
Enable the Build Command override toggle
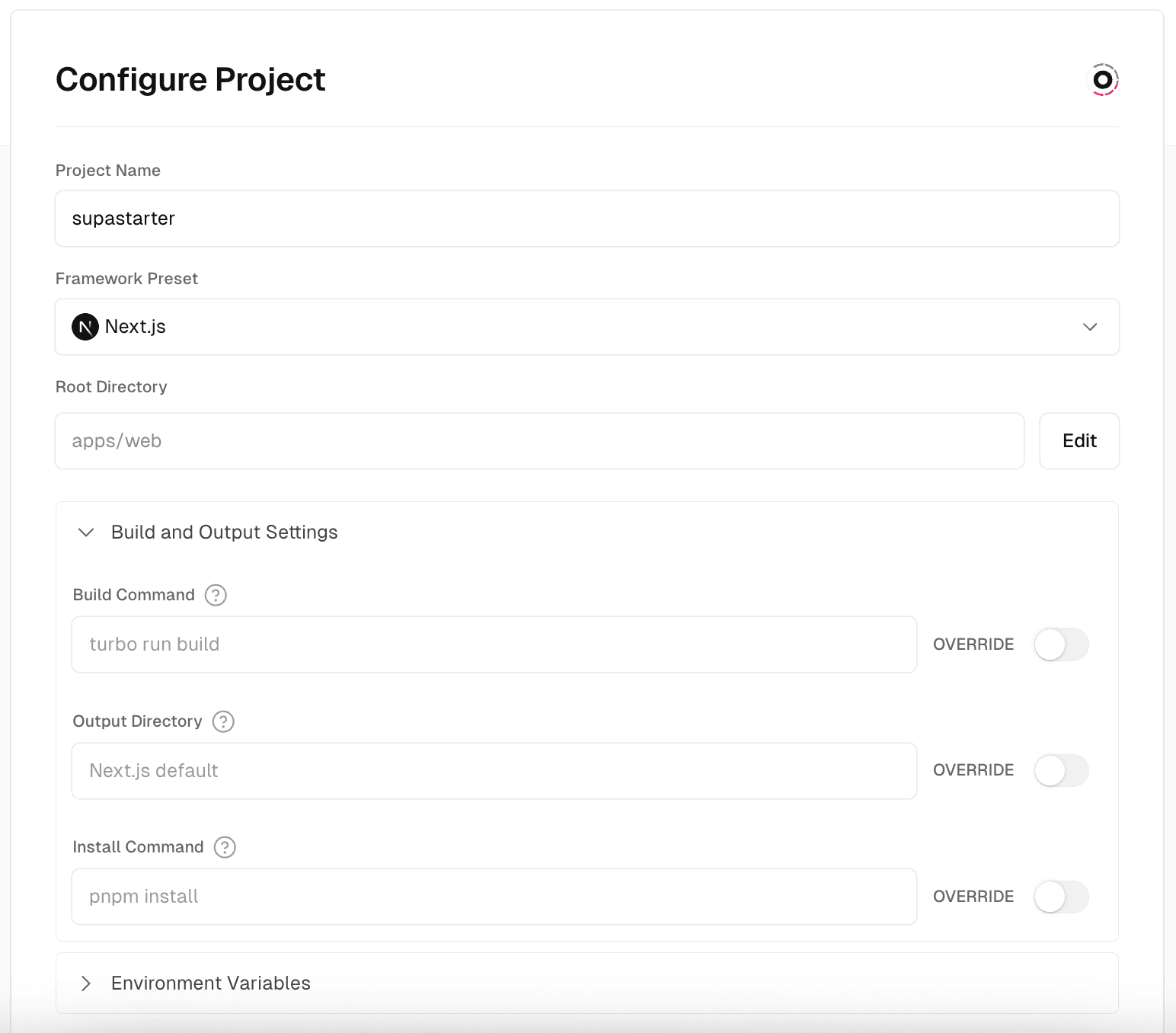pos(1061,644)
